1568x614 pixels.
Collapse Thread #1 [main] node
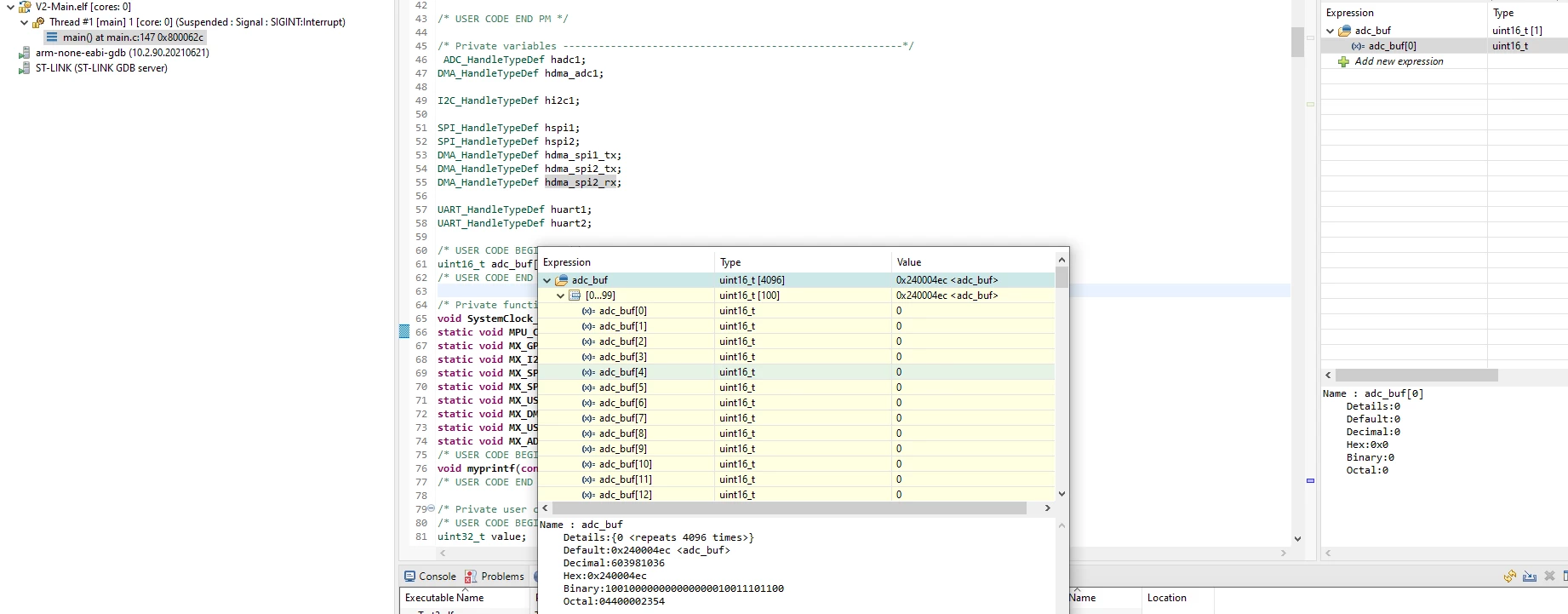pos(24,22)
